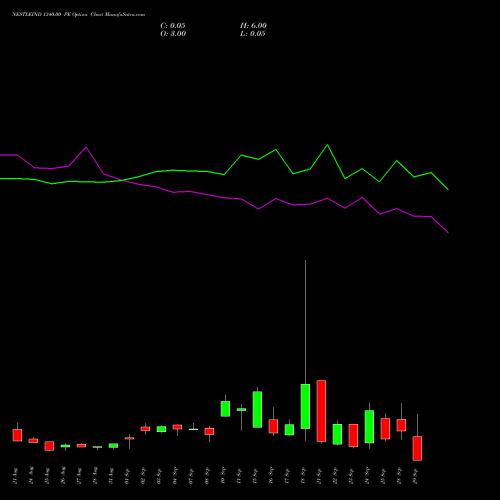Click the green candle on 22 Sep
Viewport: 500px width, 500px height.
click(x=337, y=434)
